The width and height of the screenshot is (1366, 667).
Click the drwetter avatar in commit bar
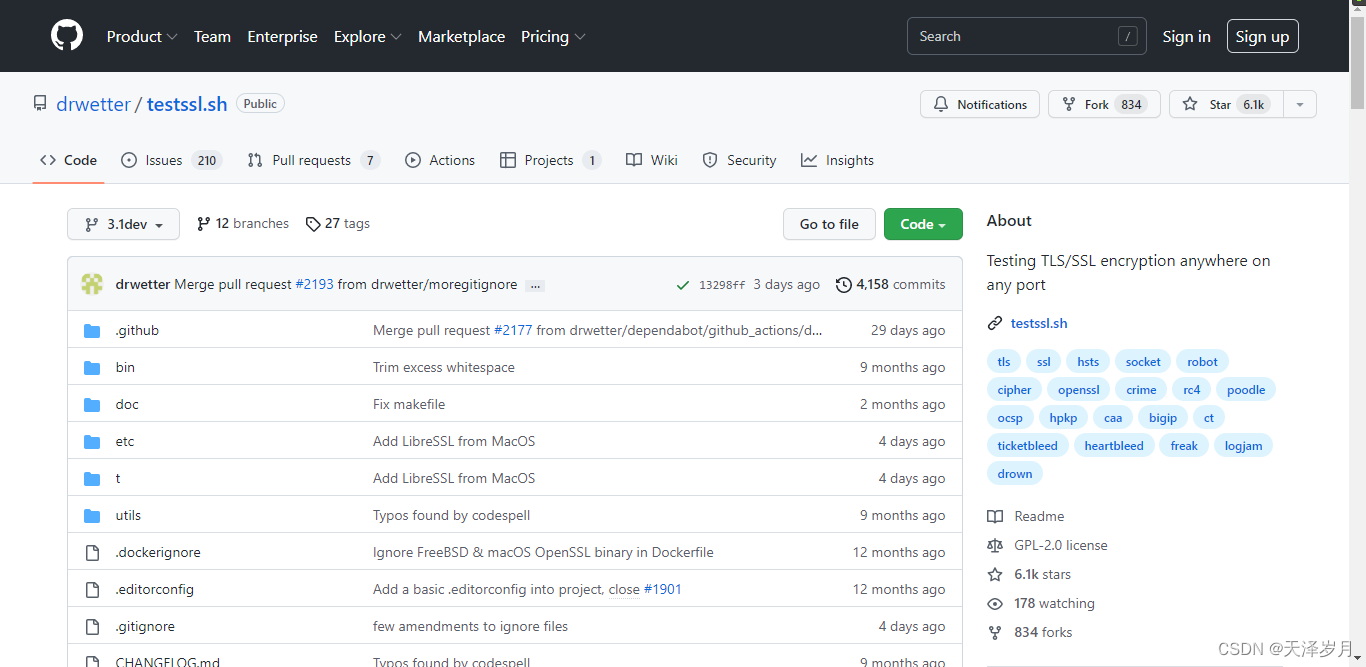pyautogui.click(x=92, y=284)
